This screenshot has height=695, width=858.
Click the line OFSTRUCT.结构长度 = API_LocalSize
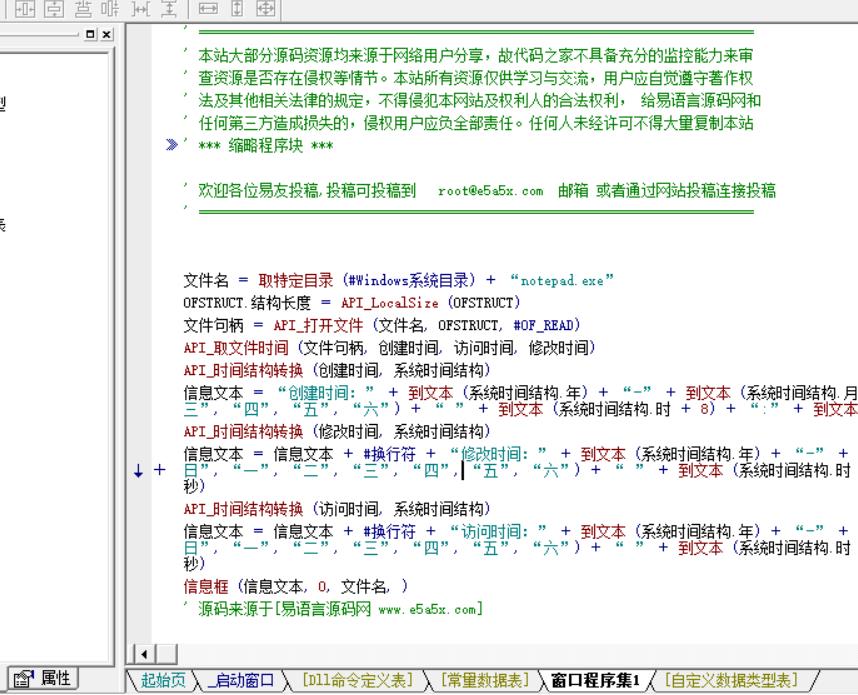(x=351, y=303)
